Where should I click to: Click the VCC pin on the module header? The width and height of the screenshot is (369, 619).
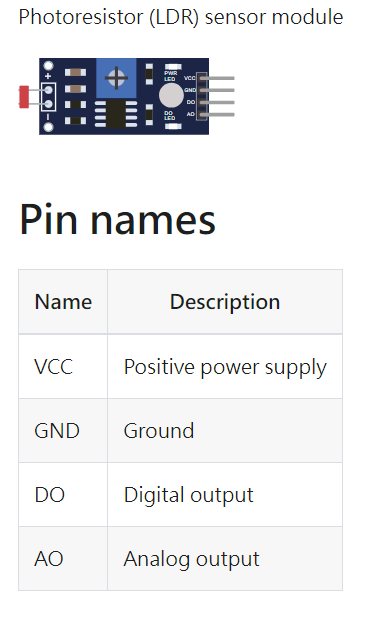(217, 78)
